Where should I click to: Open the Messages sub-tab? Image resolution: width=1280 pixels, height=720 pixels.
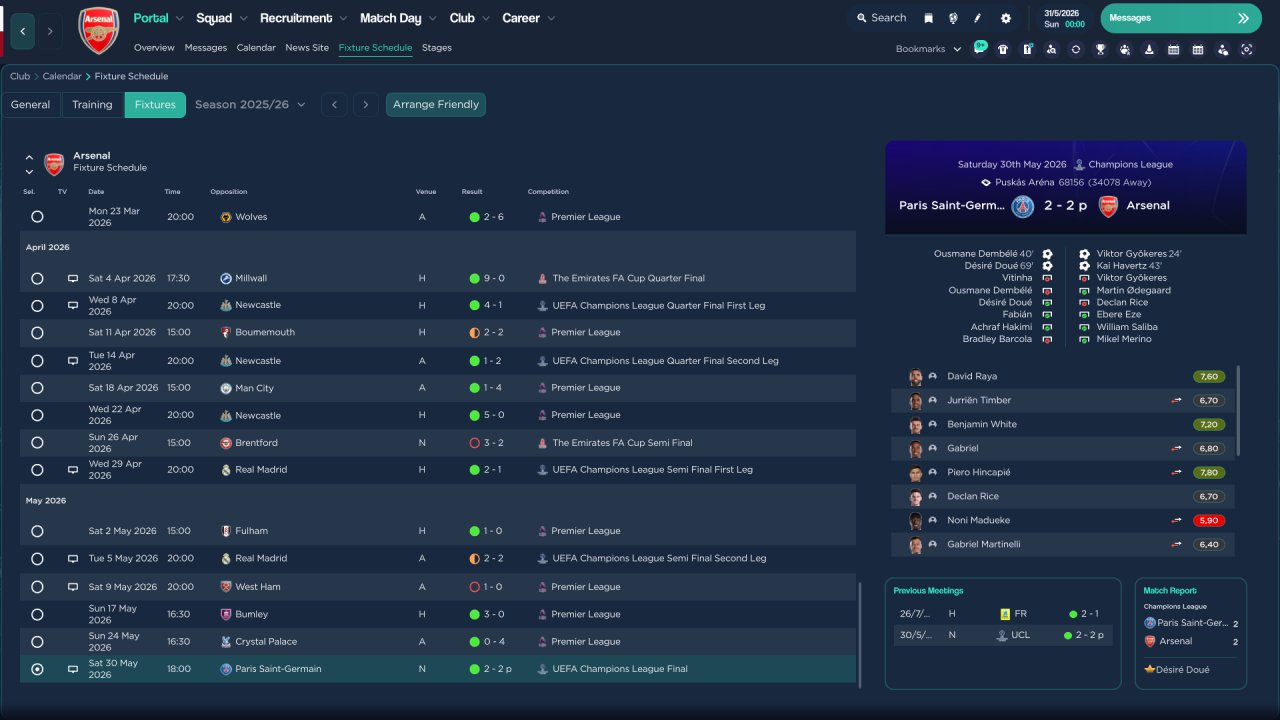(205, 48)
